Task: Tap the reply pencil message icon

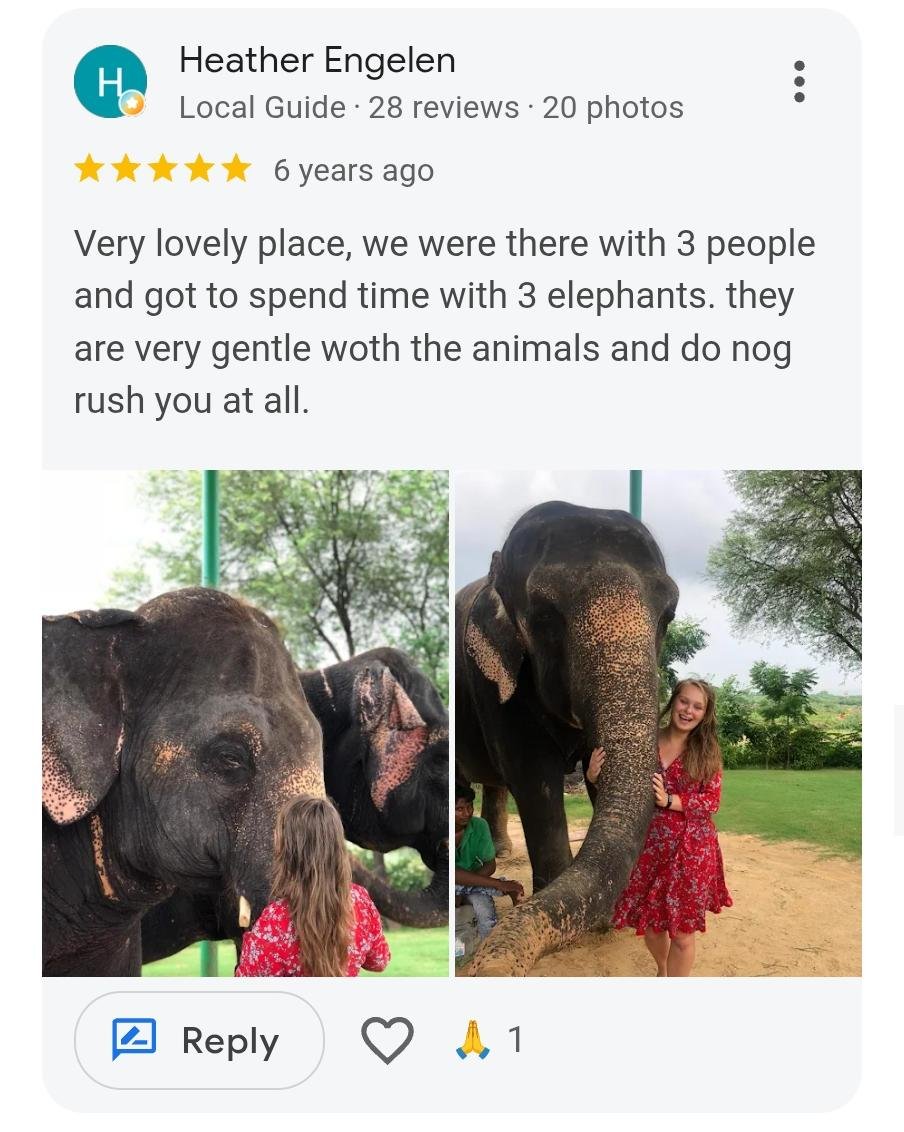Action: pyautogui.click(x=134, y=1040)
